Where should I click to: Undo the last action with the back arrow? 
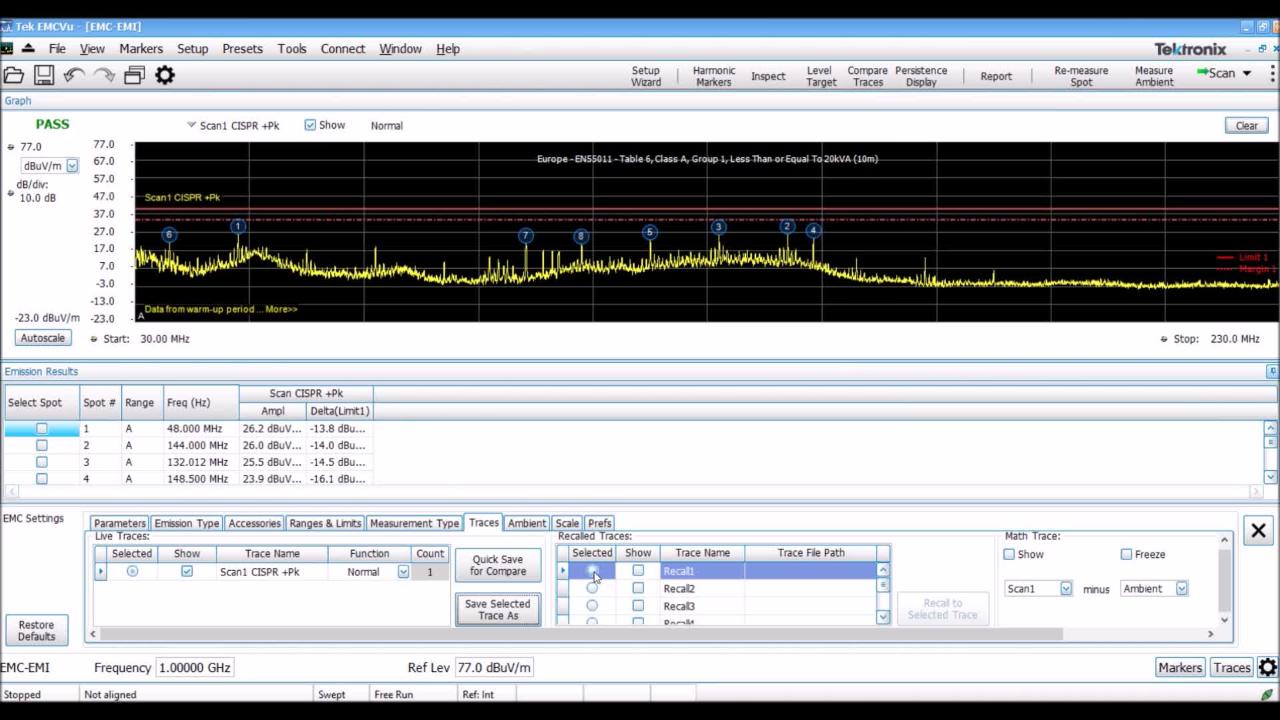click(x=73, y=74)
